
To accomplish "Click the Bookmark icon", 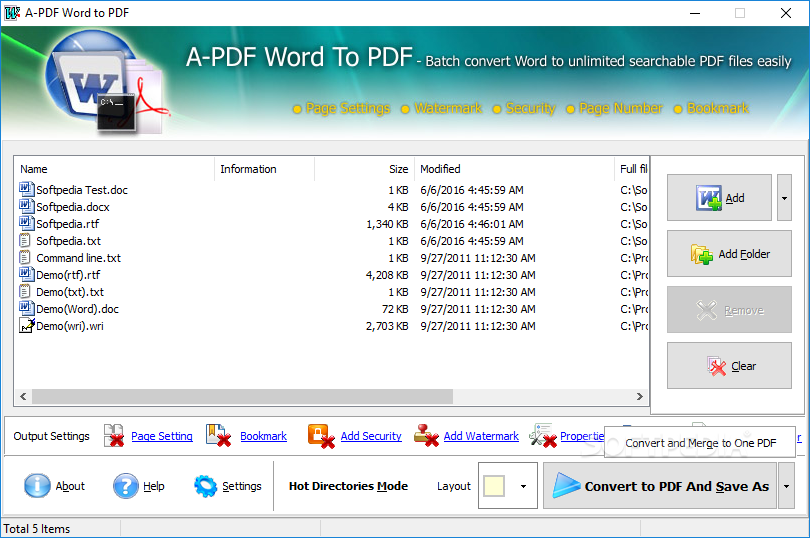I will (x=218, y=435).
